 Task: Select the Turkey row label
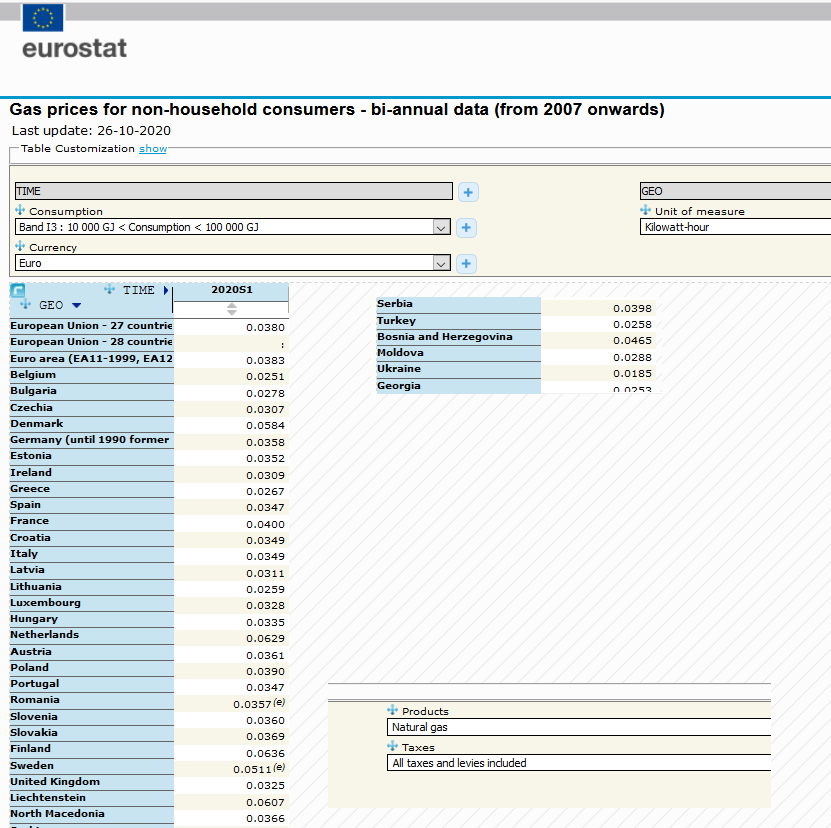coord(458,321)
